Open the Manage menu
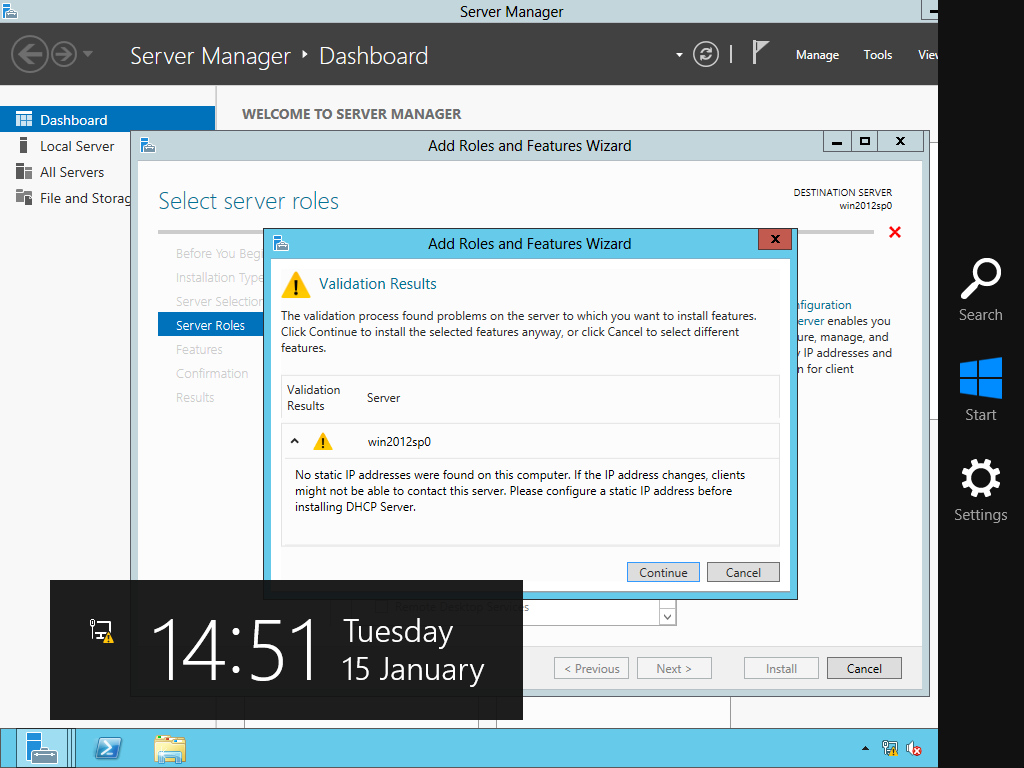Viewport: 1024px width, 768px height. (x=817, y=55)
